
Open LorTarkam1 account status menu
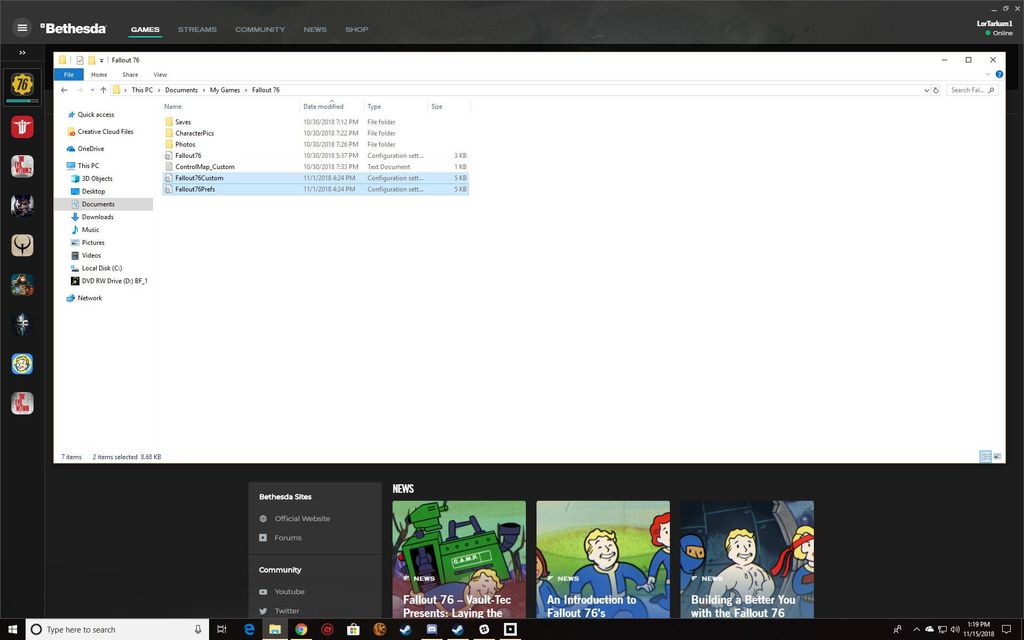coord(995,28)
